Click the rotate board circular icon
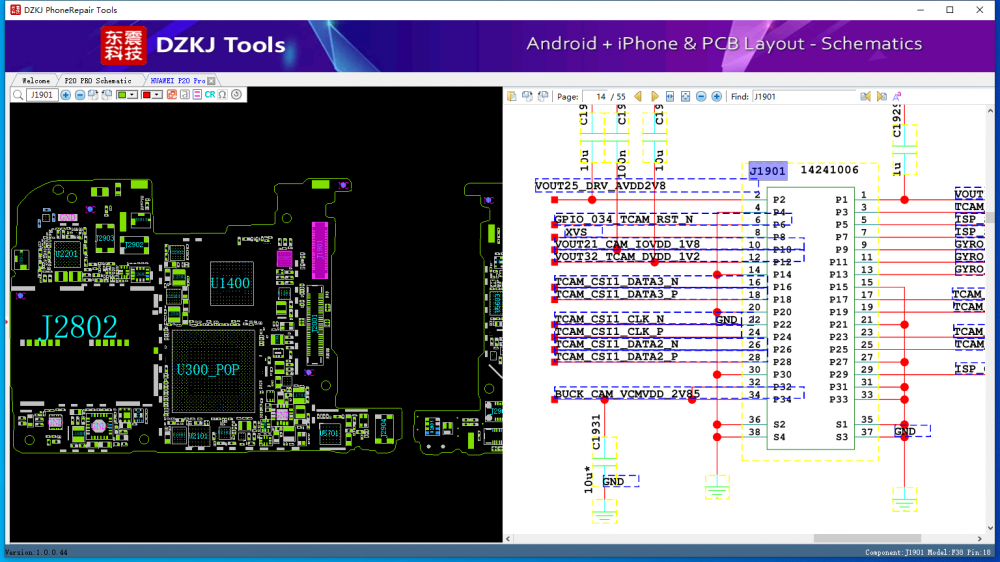This screenshot has width=1000, height=562. (x=236, y=95)
